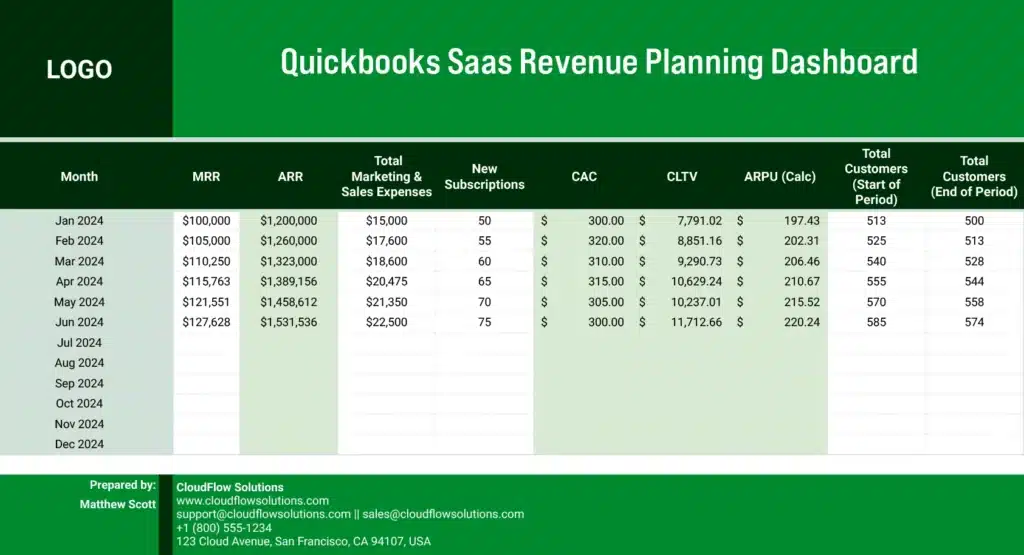Select New Subscriptions value 75
Screen dimensions: 1024x555
(485, 322)
